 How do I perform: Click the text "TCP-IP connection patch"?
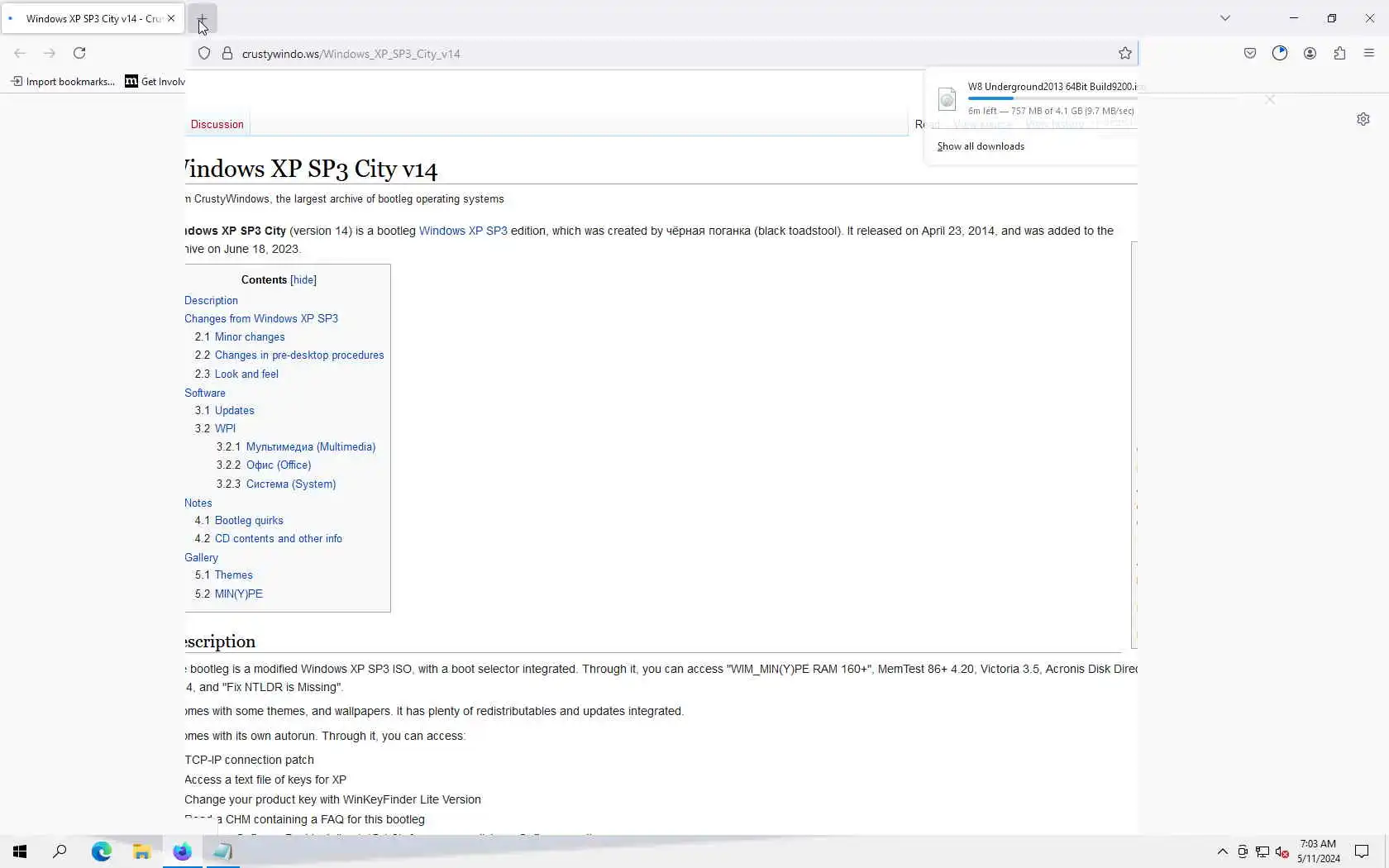(250, 760)
